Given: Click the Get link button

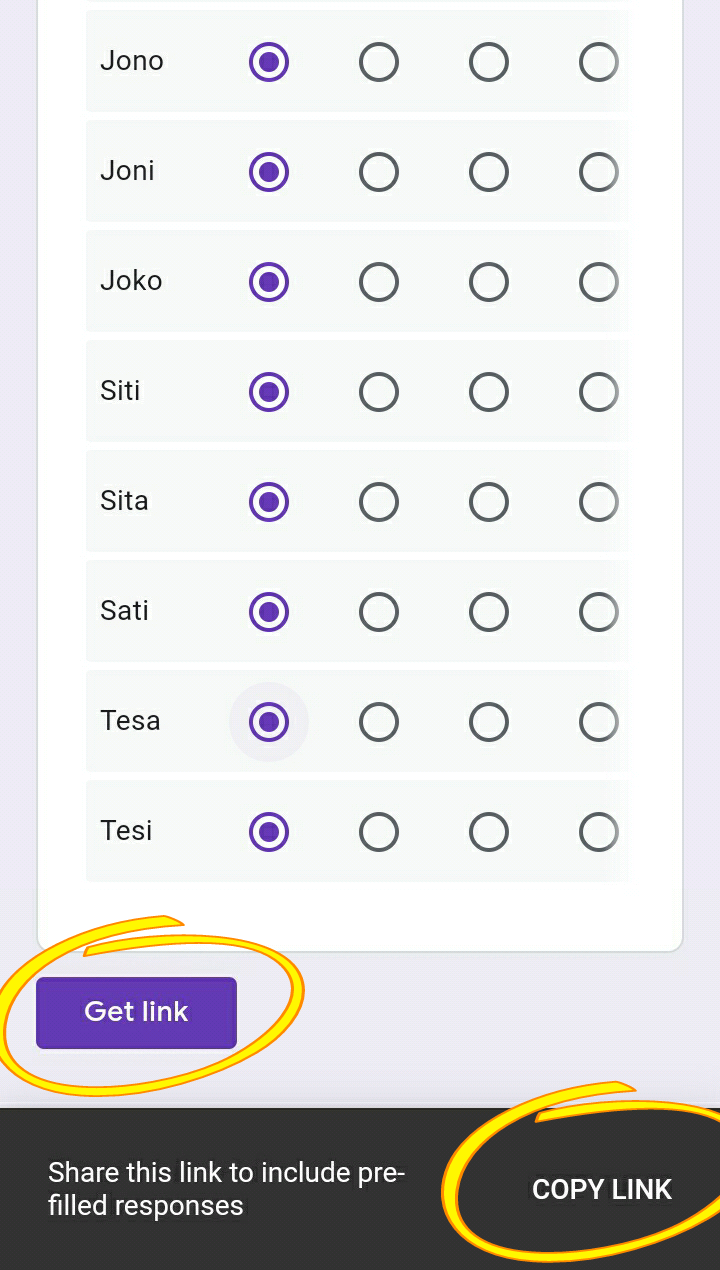Looking at the screenshot, I should (136, 1012).
